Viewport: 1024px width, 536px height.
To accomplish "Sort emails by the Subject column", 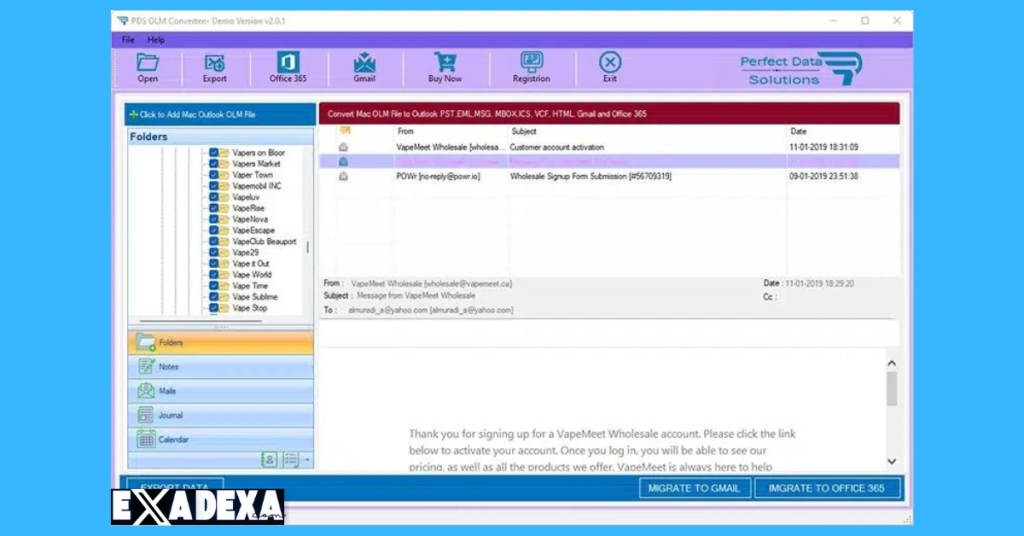I will coord(524,131).
